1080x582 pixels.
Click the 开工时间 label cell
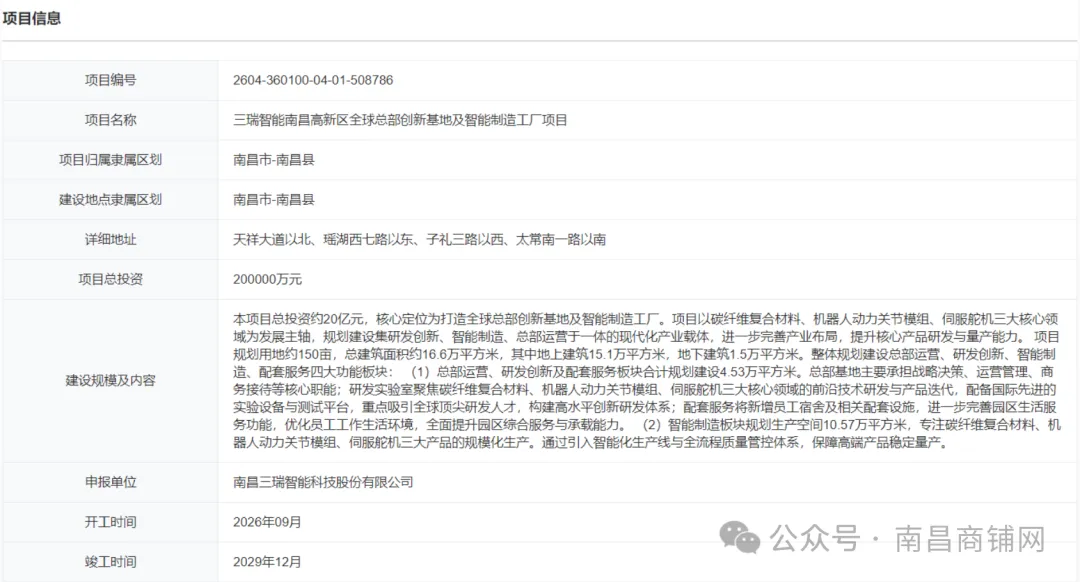(x=110, y=522)
